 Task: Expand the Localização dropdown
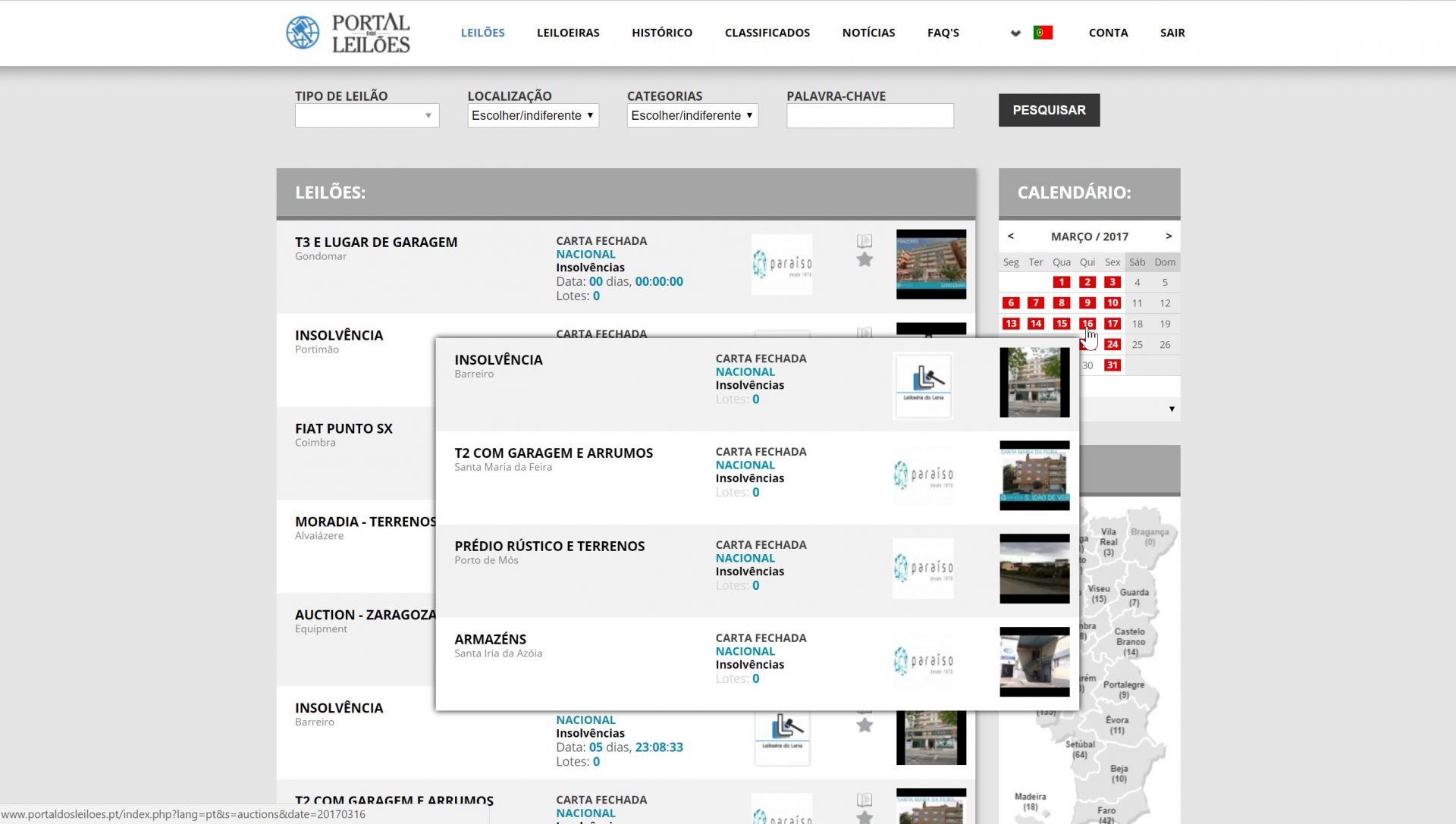[x=532, y=116]
